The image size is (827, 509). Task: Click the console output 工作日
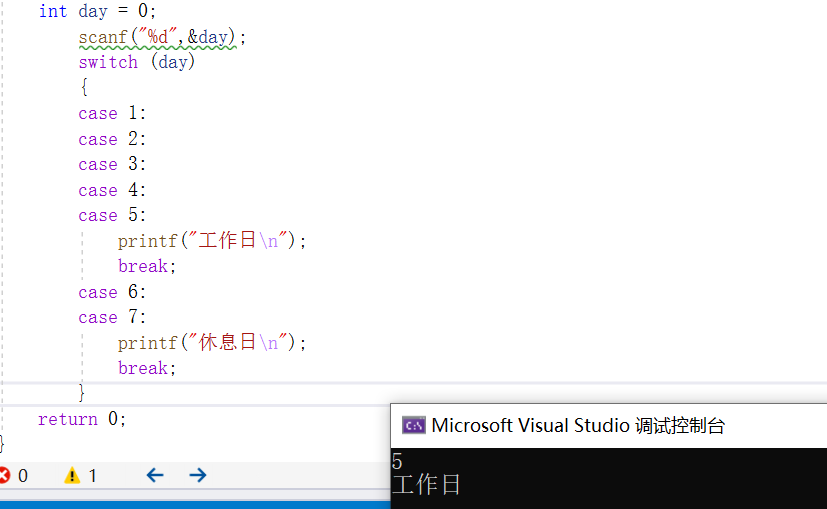coord(426,484)
